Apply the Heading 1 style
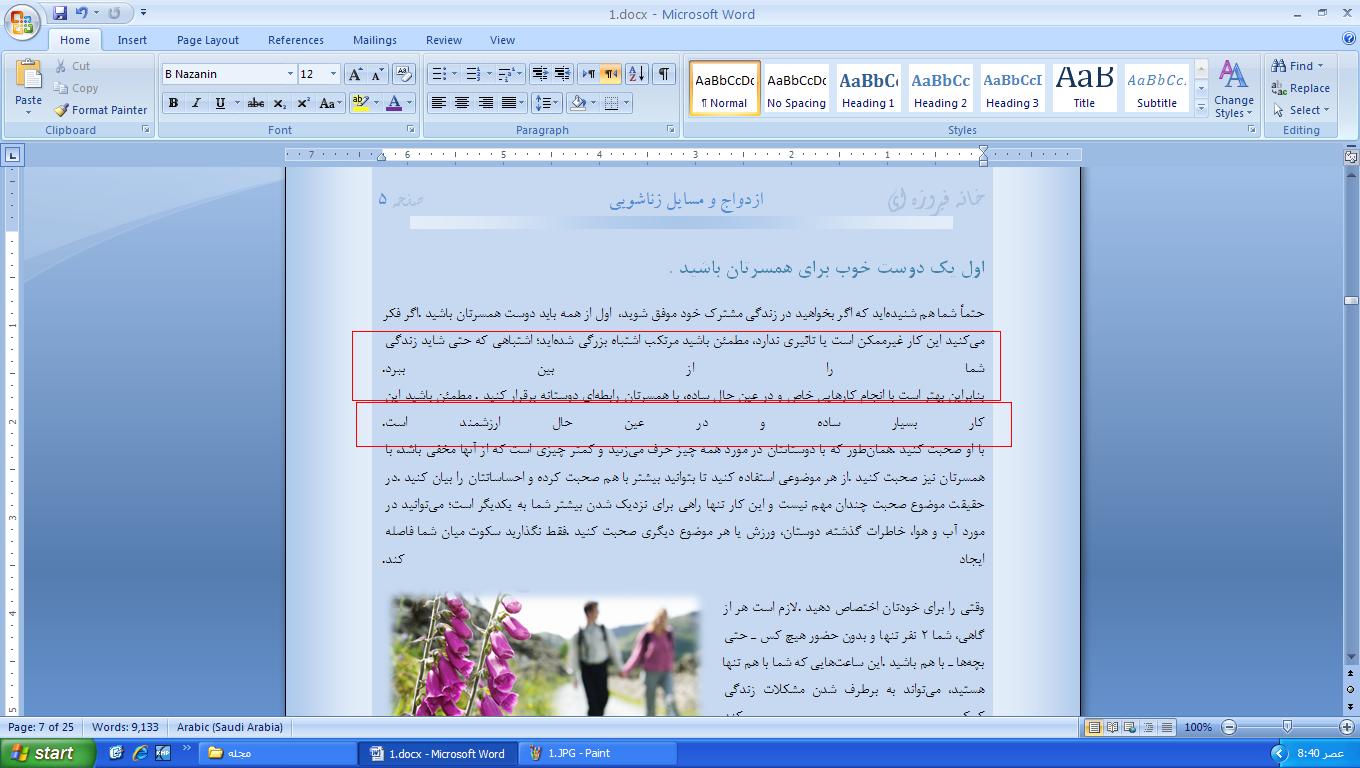The image size is (1360, 768). 868,88
